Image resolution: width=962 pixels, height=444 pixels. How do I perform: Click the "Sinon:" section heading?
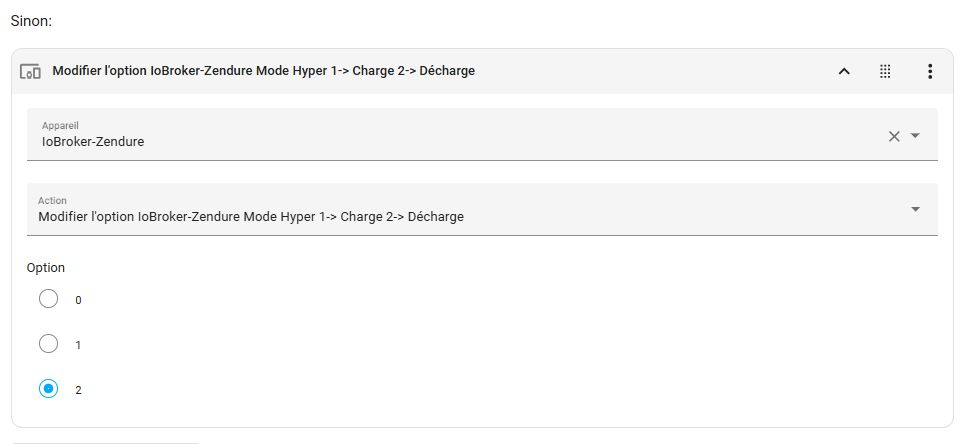(31, 20)
